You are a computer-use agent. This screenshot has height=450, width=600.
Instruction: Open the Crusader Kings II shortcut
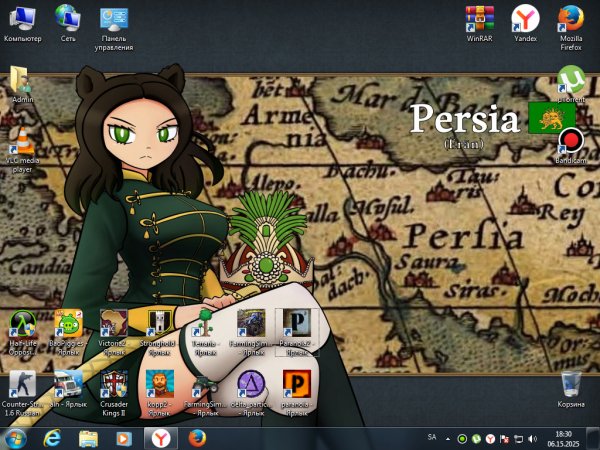[x=114, y=384]
